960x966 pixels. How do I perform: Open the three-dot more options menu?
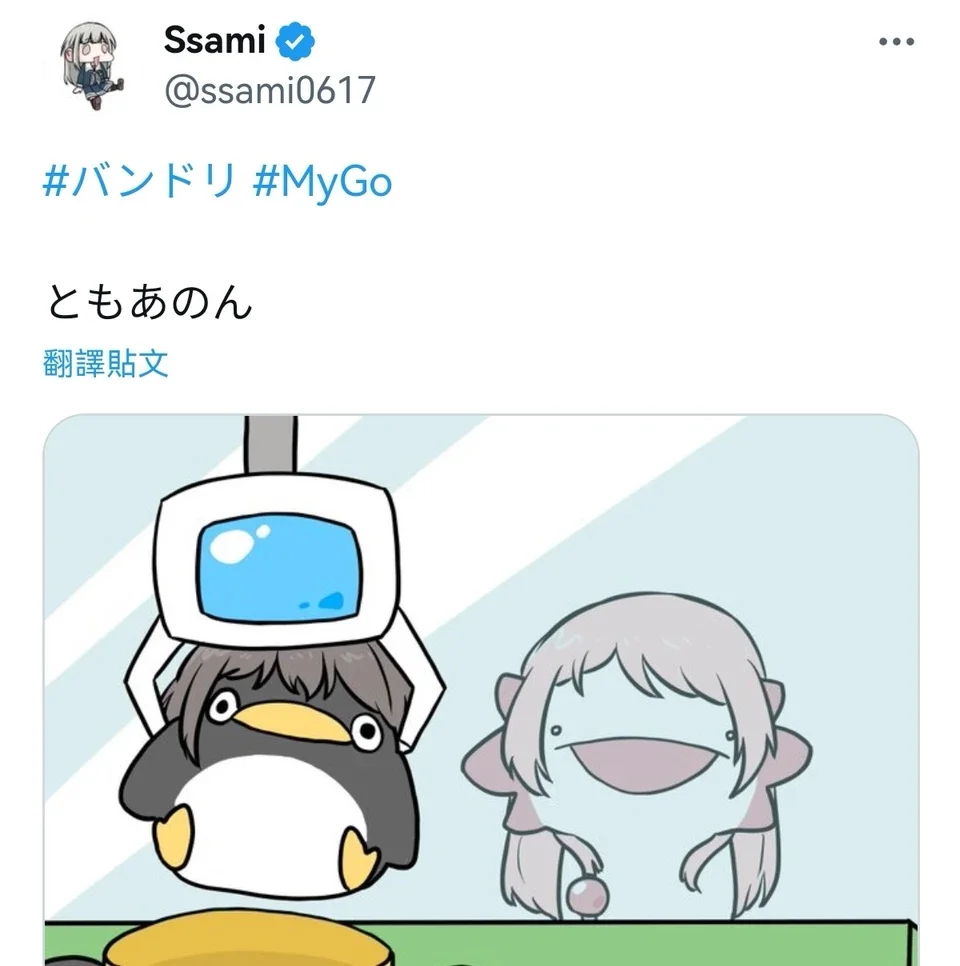(x=896, y=42)
